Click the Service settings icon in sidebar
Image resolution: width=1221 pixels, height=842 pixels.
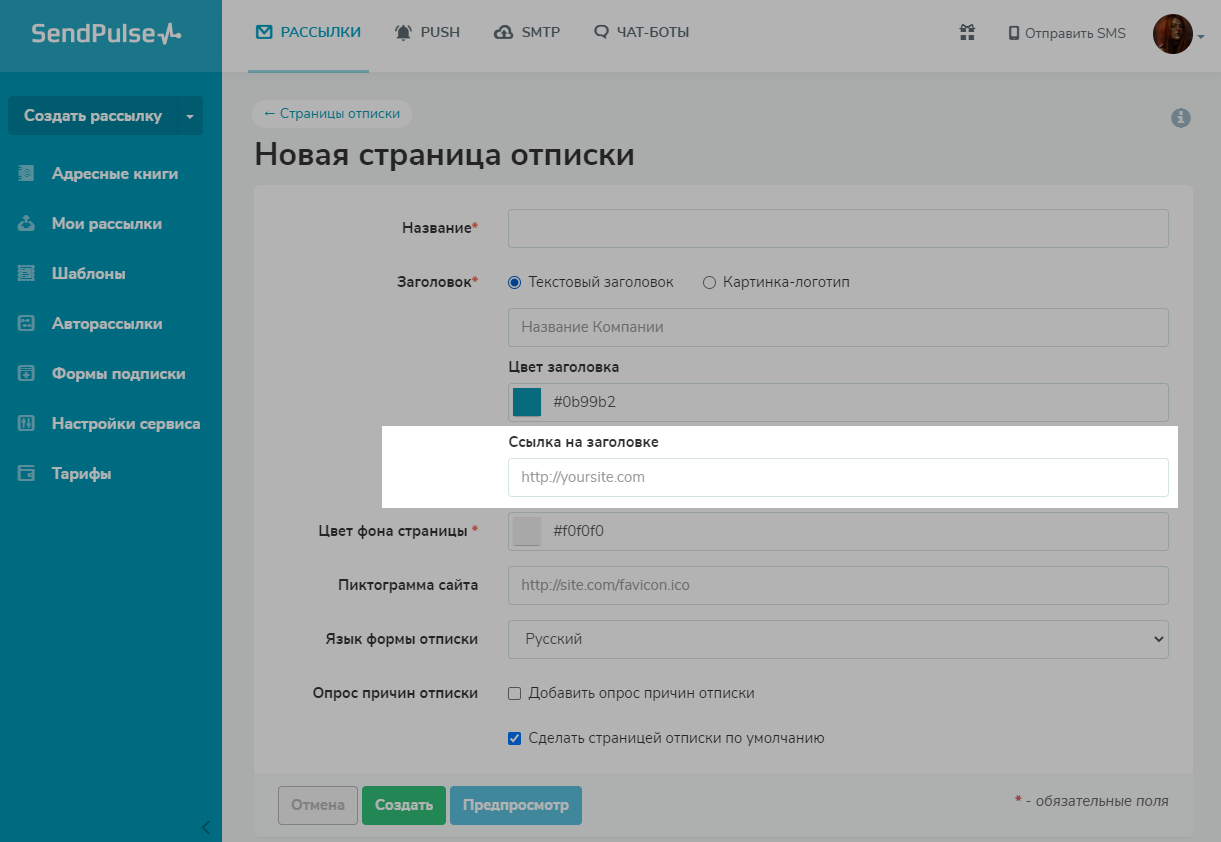[x=27, y=424]
